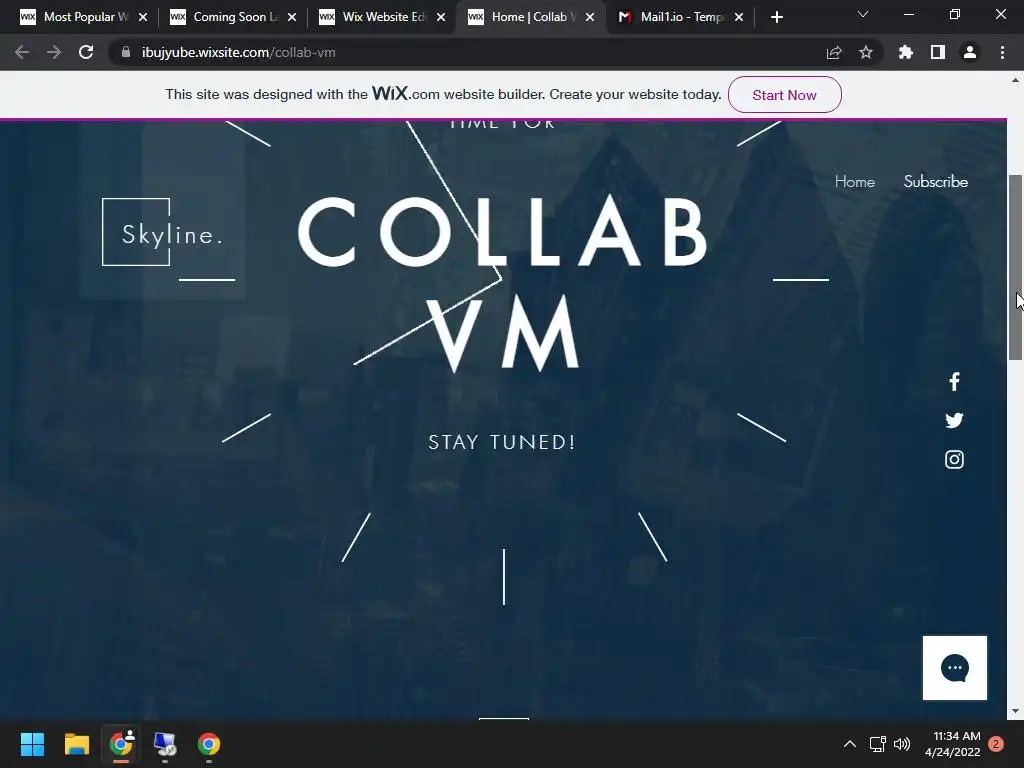The height and width of the screenshot is (768, 1024).
Task: Open the Wix chat widget
Action: [955, 667]
